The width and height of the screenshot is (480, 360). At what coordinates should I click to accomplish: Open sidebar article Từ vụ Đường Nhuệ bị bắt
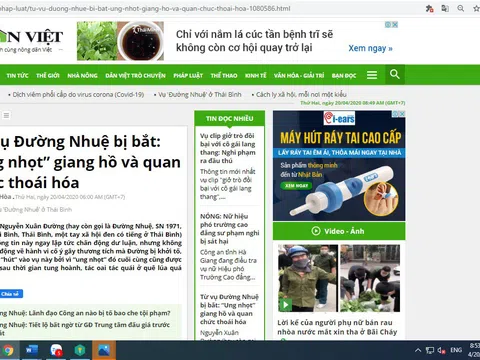coord(229,309)
